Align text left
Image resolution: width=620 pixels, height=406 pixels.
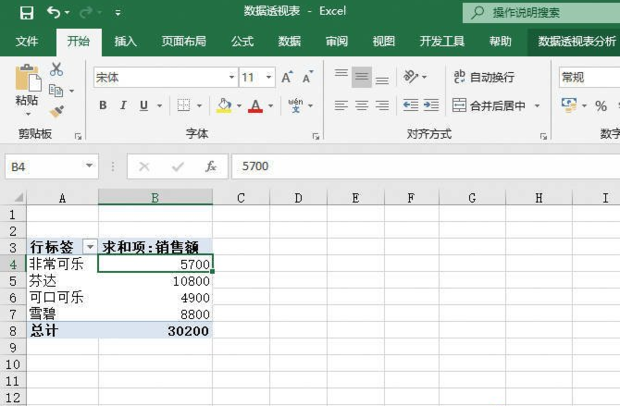(341, 105)
